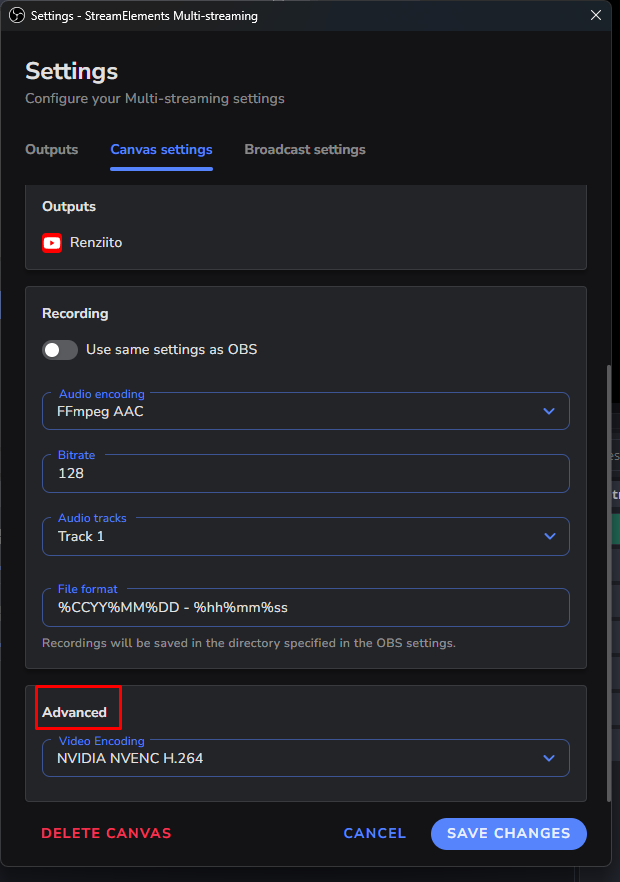Click the Audio encoding dropdown chevron

coord(548,411)
